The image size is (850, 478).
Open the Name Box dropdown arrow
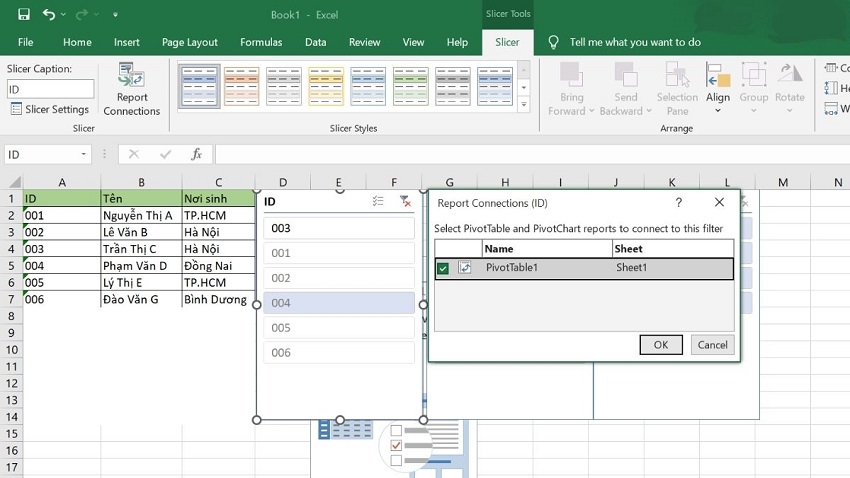click(83, 155)
